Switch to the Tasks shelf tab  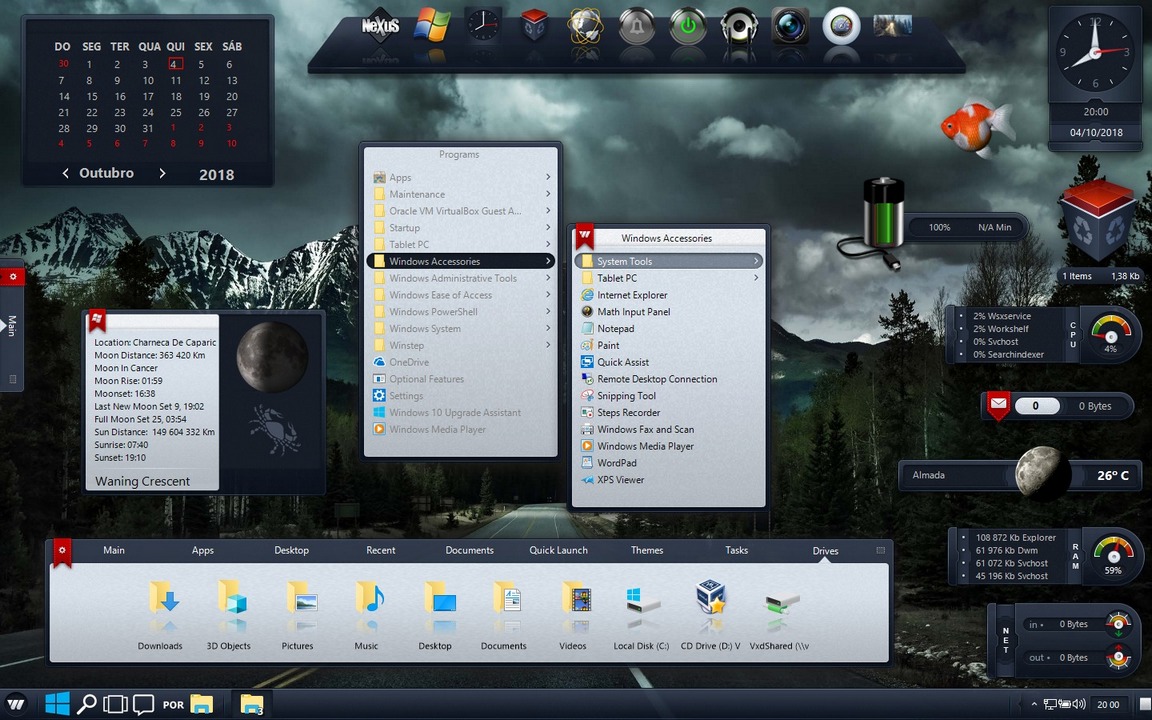click(x=736, y=550)
